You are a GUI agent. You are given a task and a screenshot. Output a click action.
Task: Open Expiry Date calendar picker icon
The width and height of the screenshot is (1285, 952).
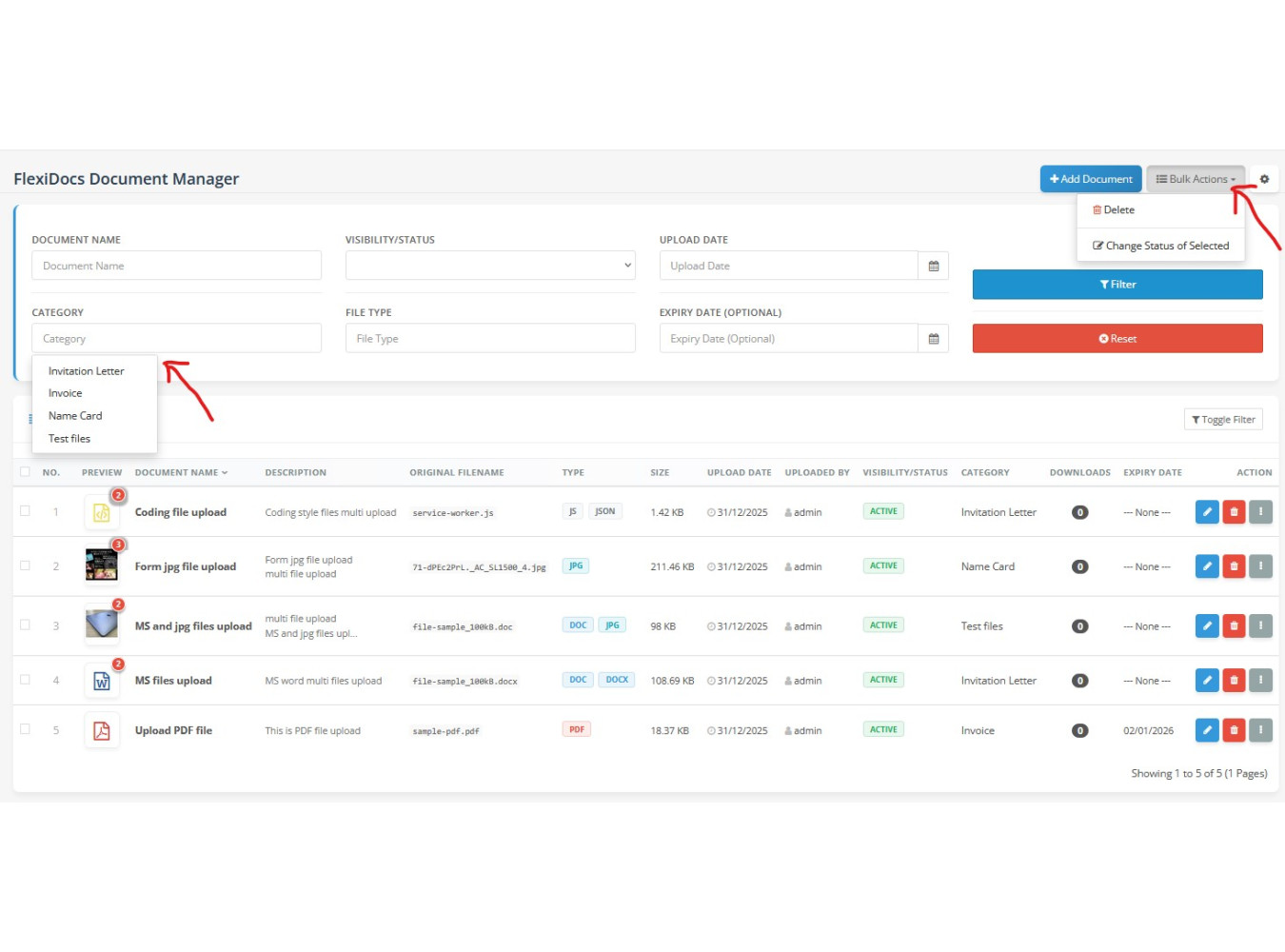tap(933, 339)
